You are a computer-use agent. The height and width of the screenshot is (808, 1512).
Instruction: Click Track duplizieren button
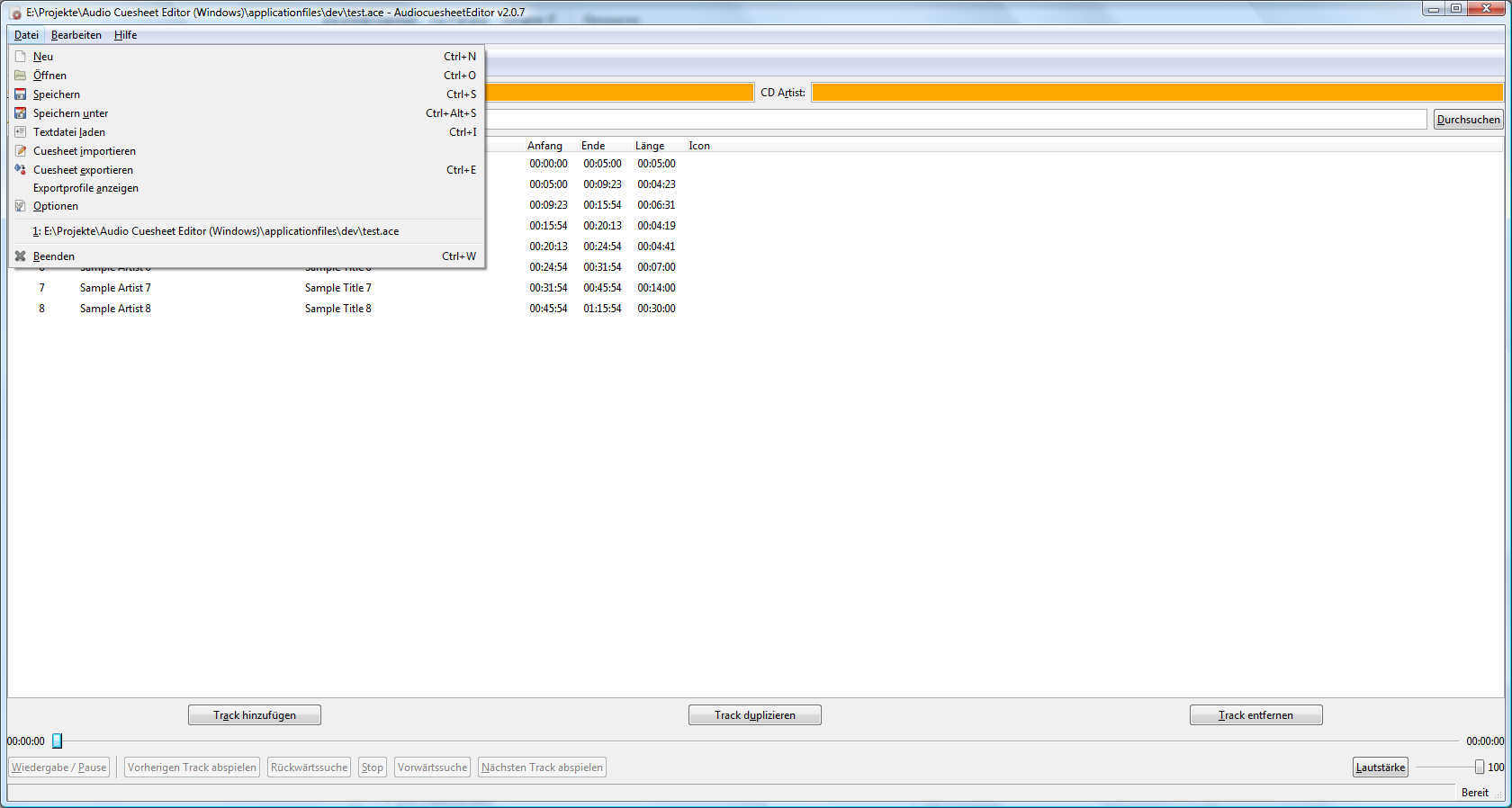point(755,715)
